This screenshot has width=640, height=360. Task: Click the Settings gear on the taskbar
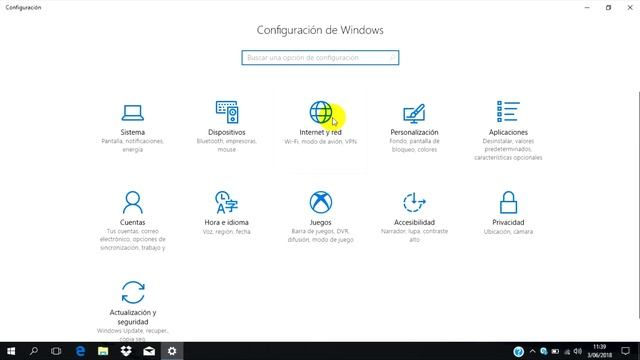(x=172, y=351)
